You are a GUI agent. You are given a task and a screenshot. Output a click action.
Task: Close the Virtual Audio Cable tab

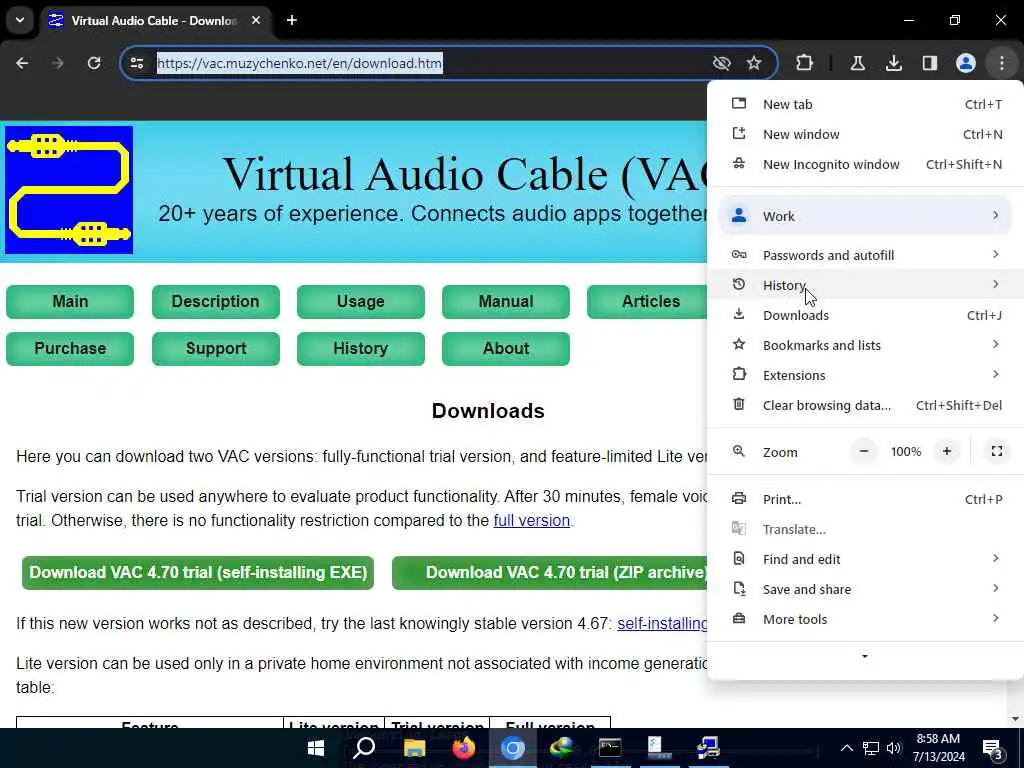[x=257, y=20]
